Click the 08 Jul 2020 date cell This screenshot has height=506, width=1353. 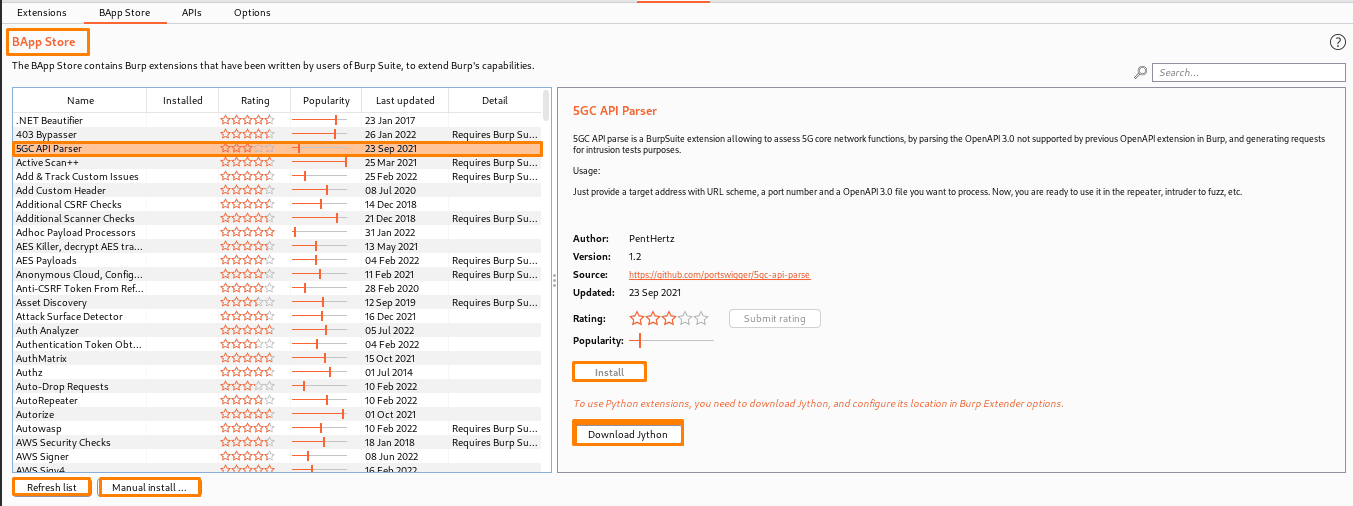390,190
